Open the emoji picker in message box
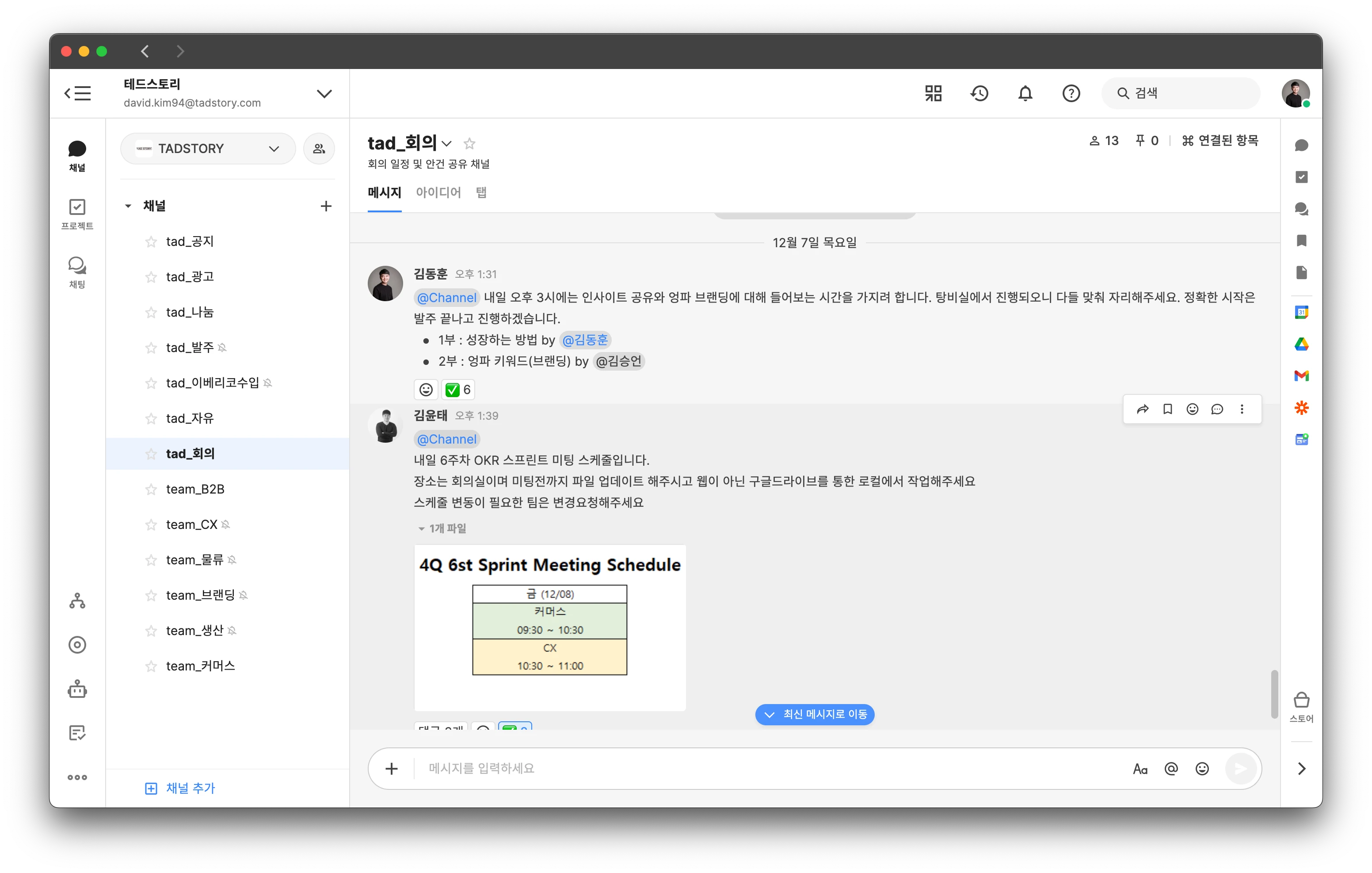Screen dimensions: 1372x873 point(1202,769)
